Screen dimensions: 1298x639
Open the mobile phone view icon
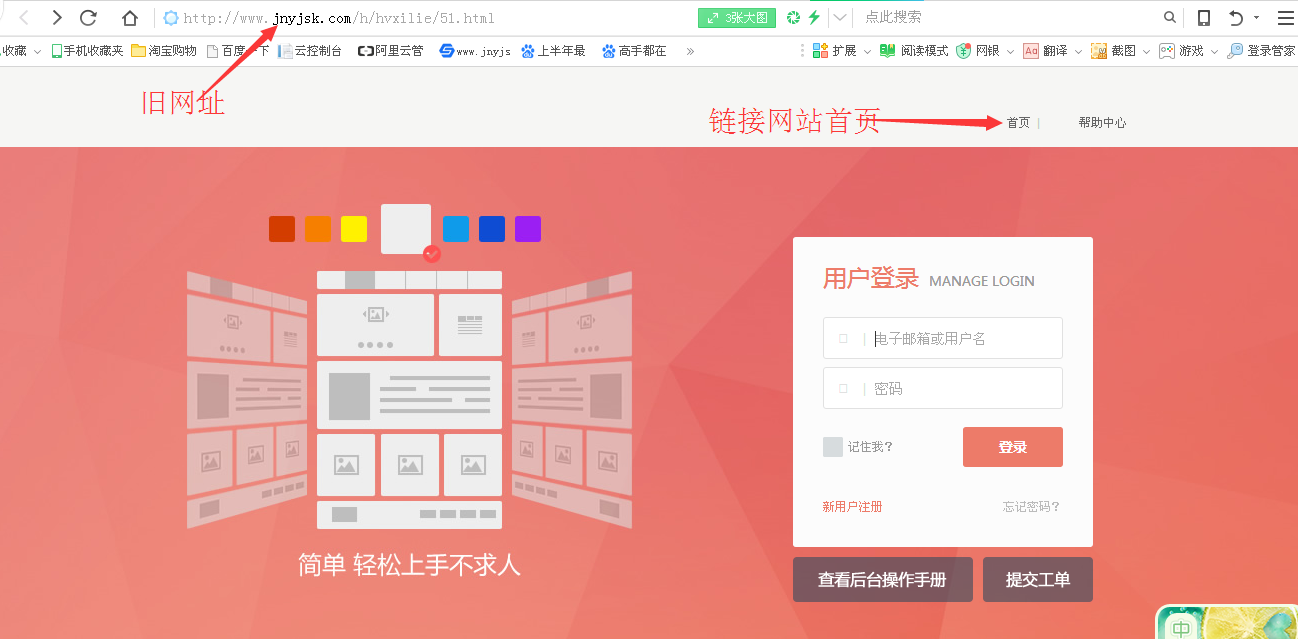(x=1203, y=17)
